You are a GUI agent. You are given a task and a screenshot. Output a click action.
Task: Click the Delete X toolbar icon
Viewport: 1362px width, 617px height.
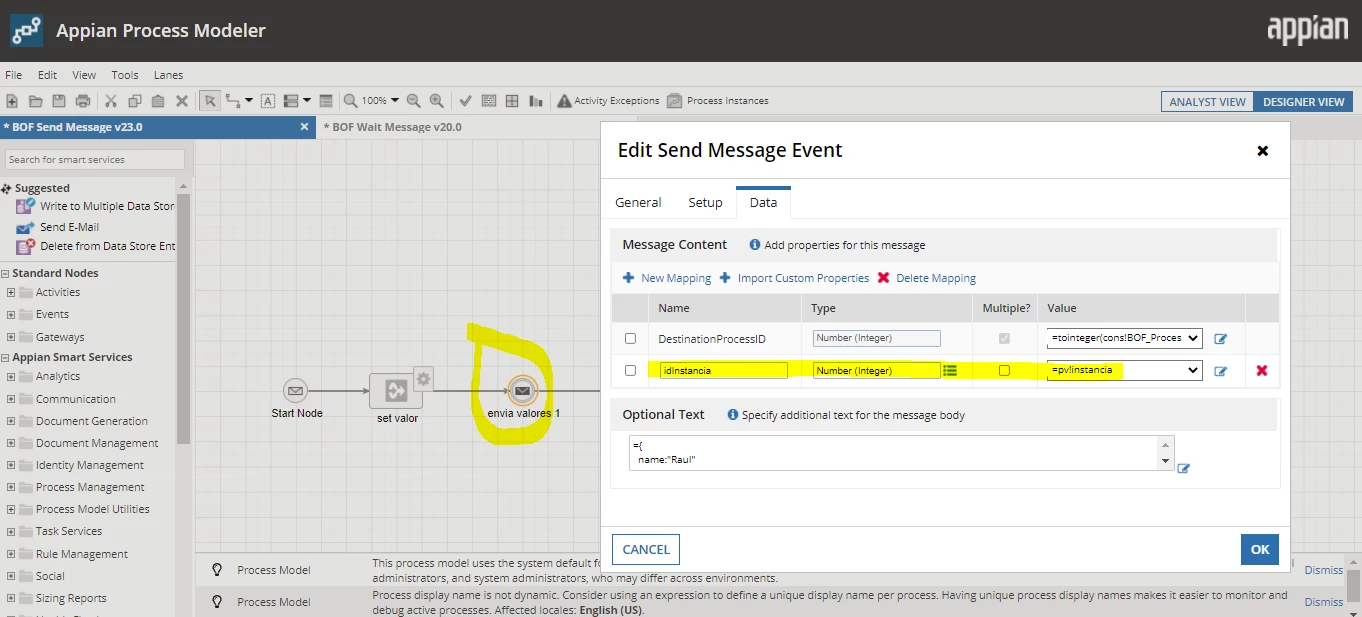[x=182, y=101]
